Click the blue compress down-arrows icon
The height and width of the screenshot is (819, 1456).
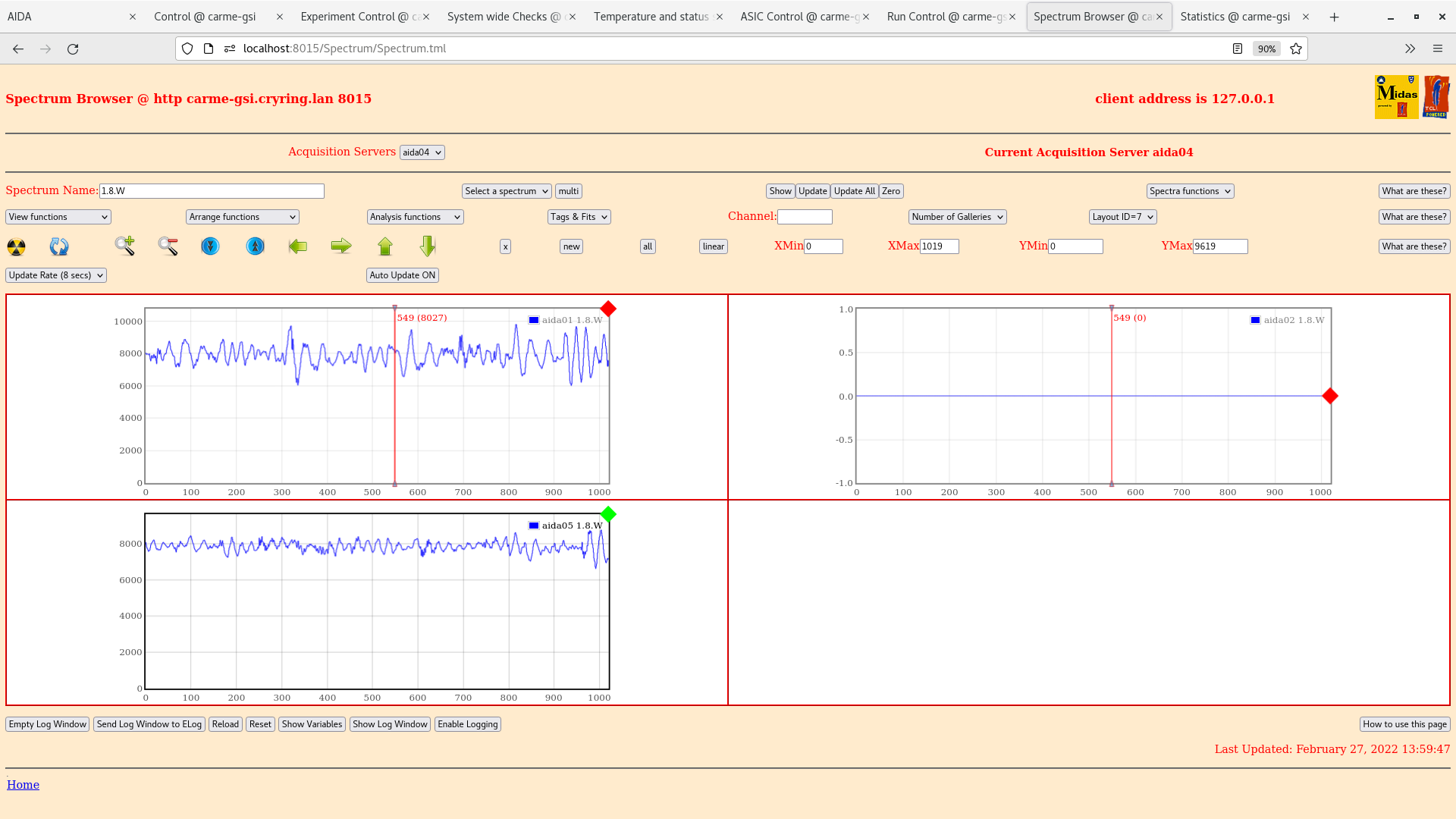pyautogui.click(x=210, y=246)
